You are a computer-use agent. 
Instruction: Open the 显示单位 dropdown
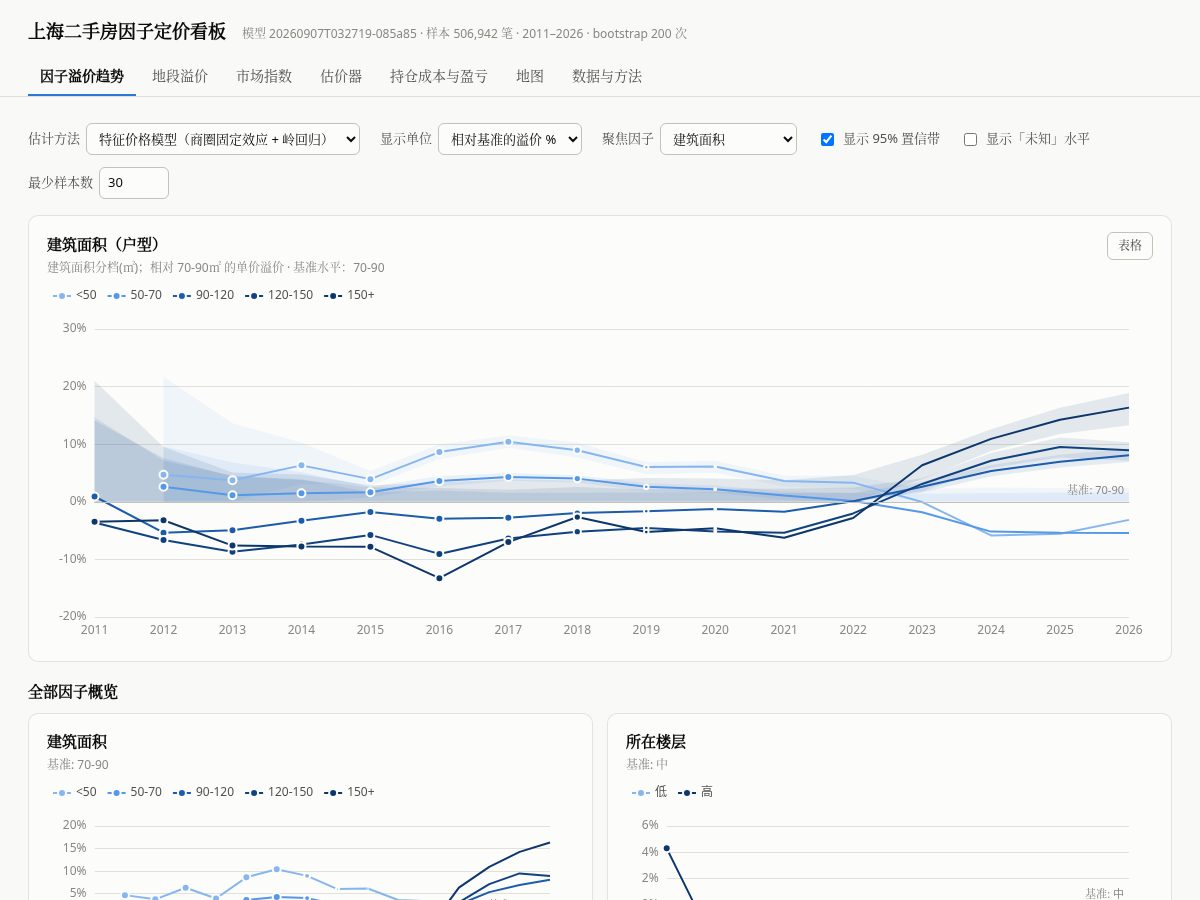coord(510,139)
